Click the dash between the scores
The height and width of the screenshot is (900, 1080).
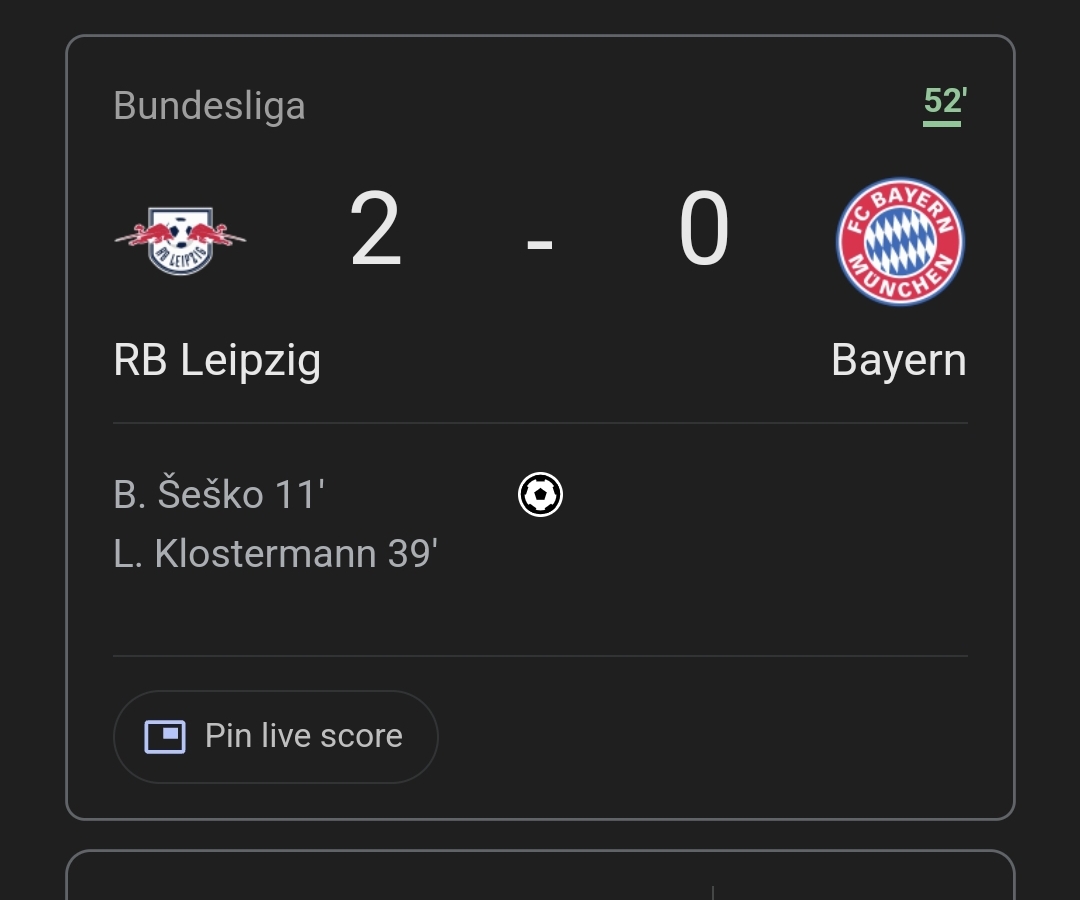pos(539,242)
